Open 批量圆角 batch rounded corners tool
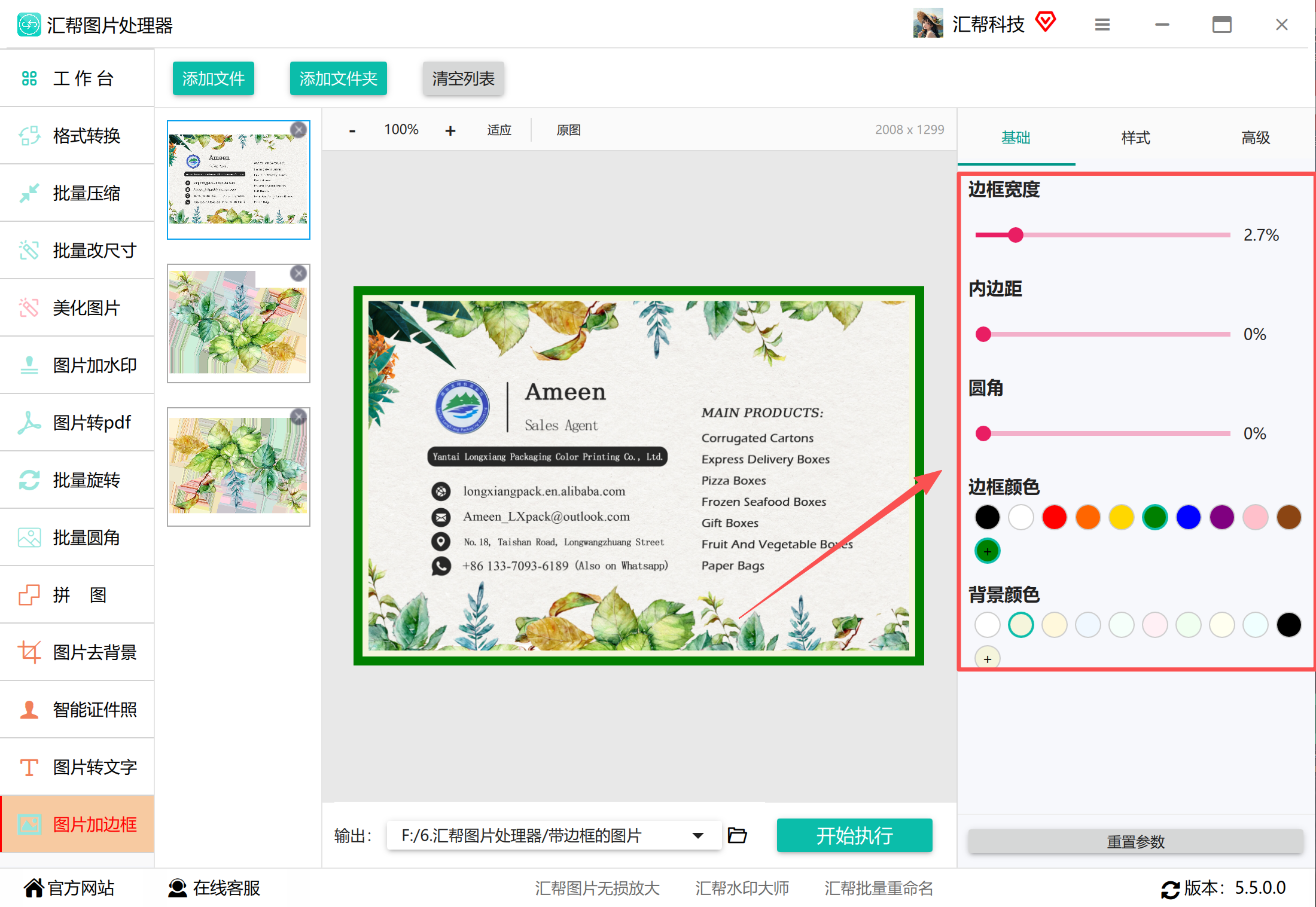The image size is (1316, 907). (x=77, y=538)
